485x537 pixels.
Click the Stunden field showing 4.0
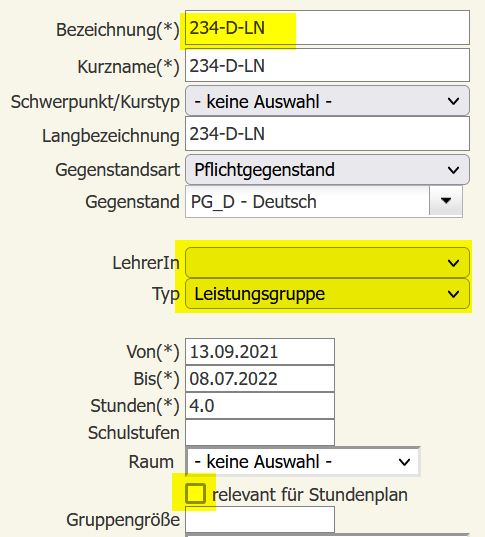260,406
